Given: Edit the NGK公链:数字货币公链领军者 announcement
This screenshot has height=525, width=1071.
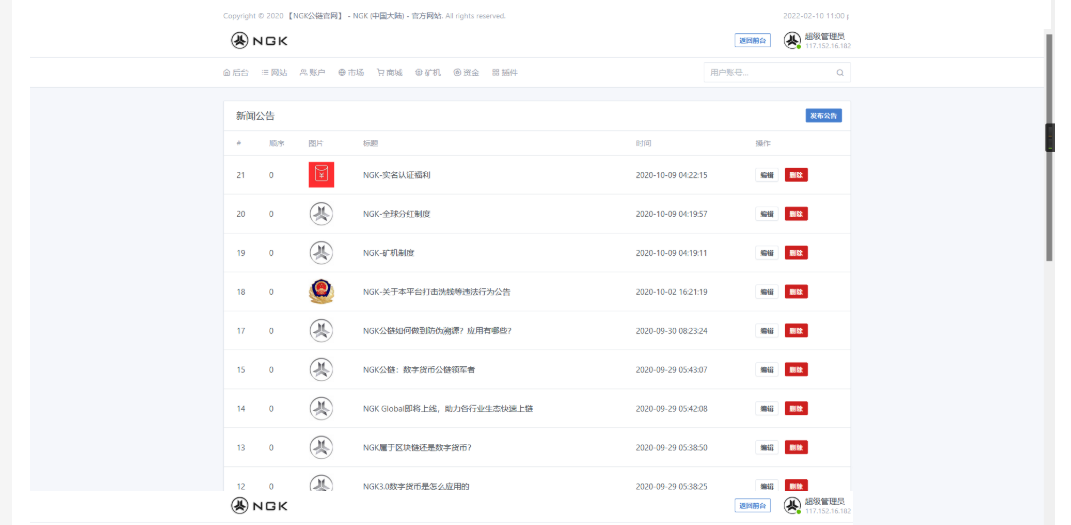Looking at the screenshot, I should click(767, 369).
